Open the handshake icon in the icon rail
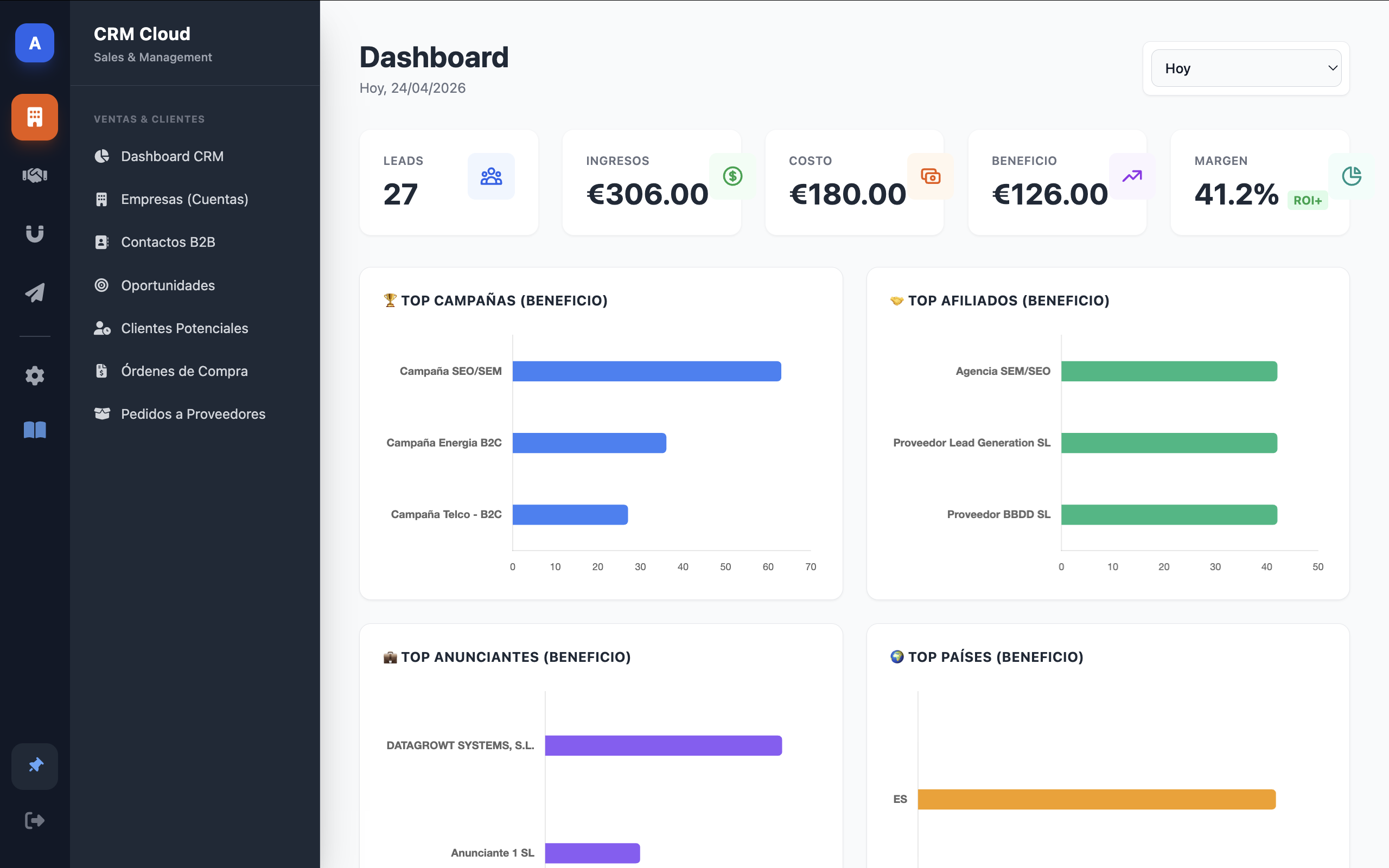This screenshot has width=1389, height=868. (34, 176)
